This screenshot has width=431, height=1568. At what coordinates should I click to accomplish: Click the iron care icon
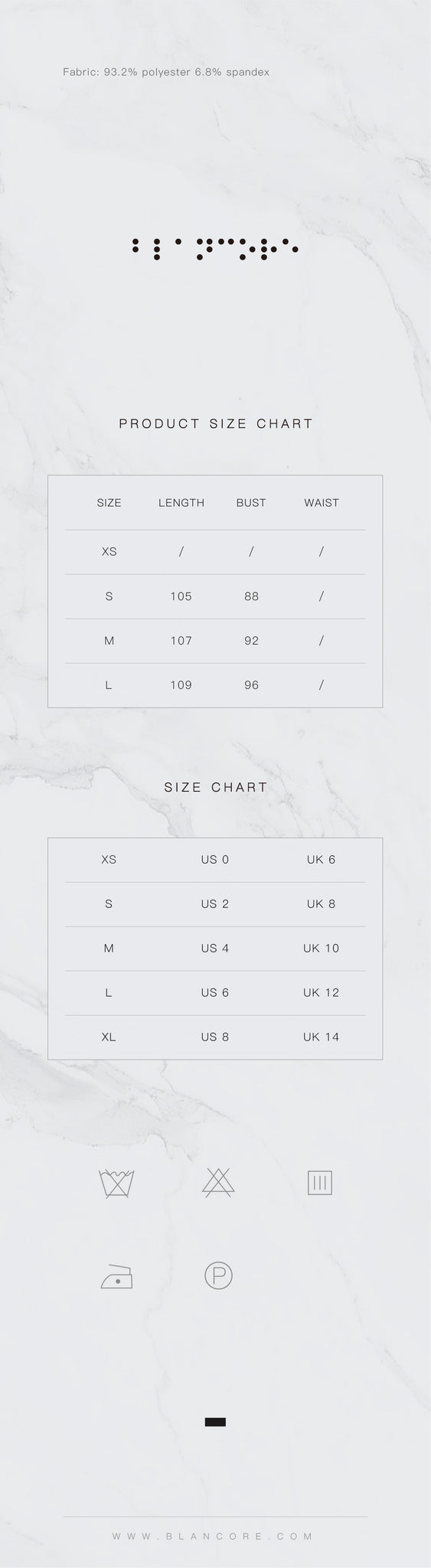[x=116, y=1276]
